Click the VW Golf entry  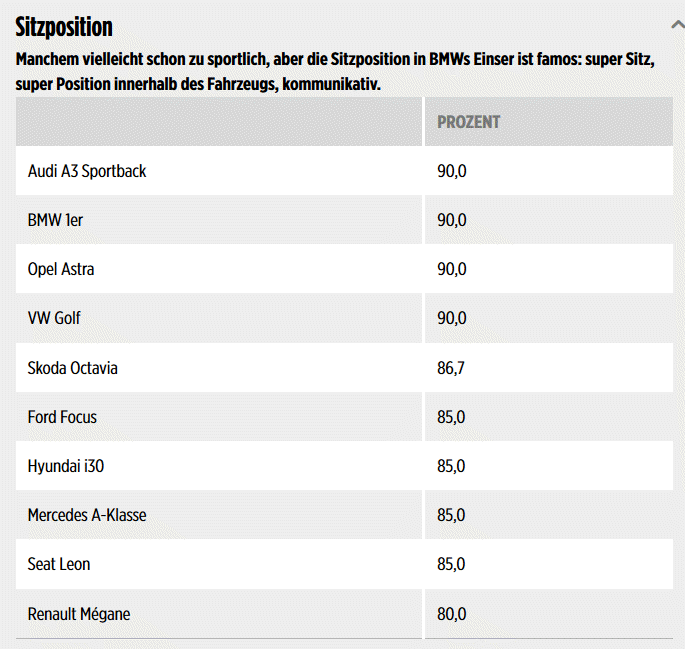click(54, 318)
